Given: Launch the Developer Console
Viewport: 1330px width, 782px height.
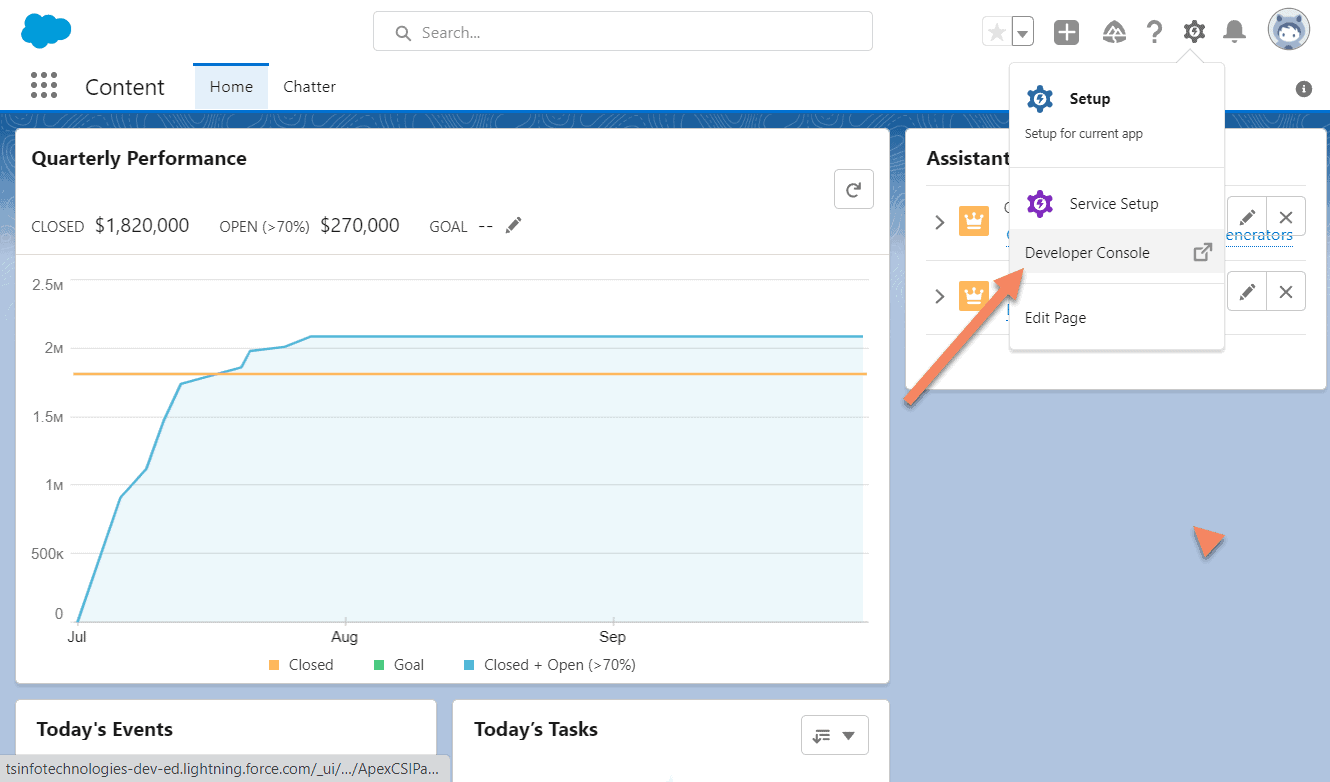Looking at the screenshot, I should [1087, 252].
